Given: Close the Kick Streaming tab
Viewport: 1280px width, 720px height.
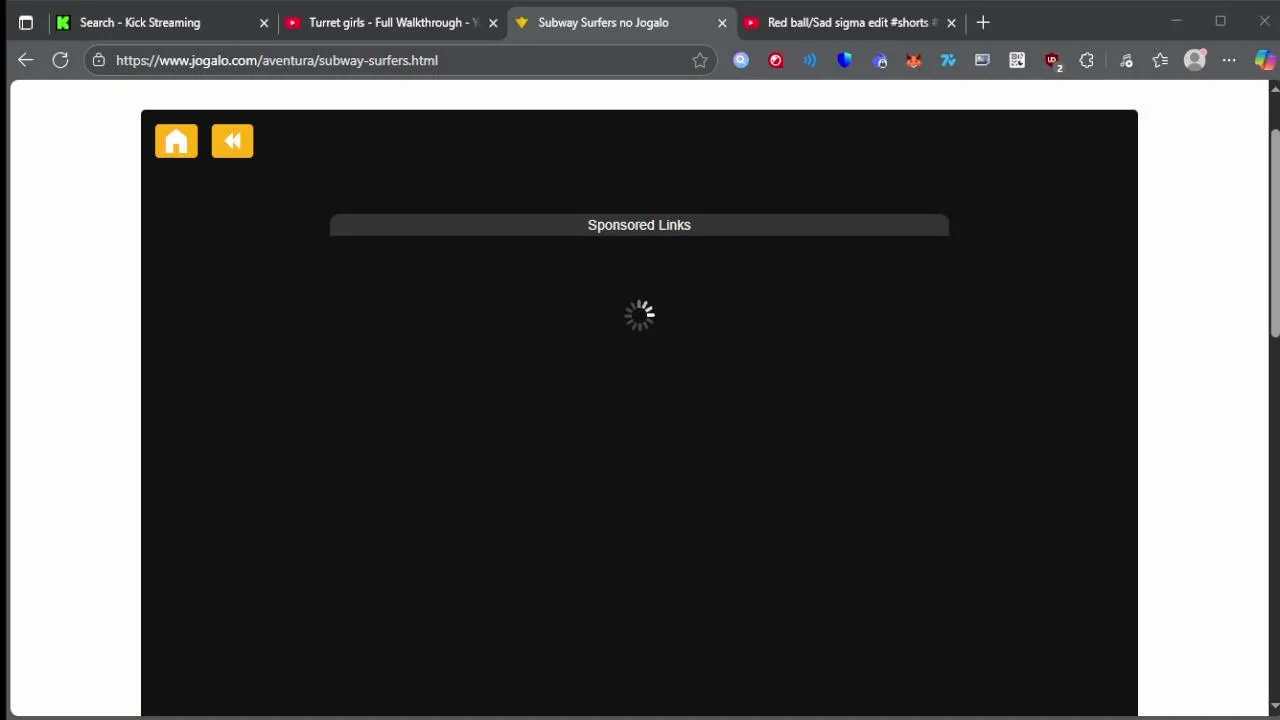Looking at the screenshot, I should click(264, 22).
